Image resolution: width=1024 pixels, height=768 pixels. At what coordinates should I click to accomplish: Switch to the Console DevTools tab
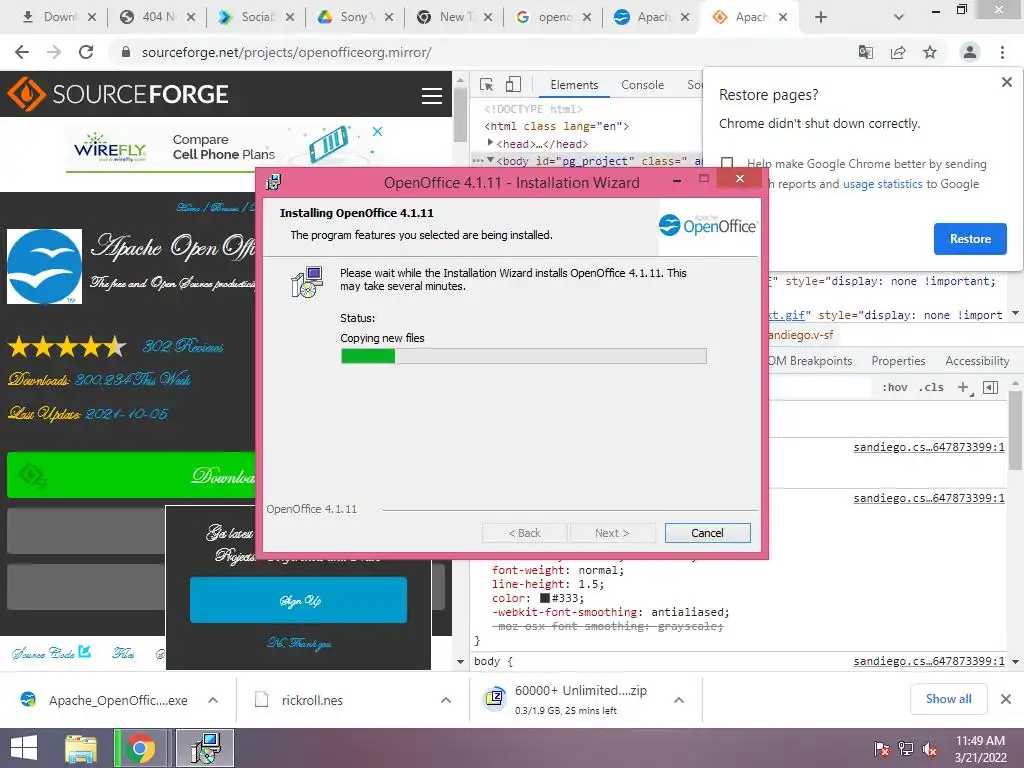pyautogui.click(x=643, y=85)
